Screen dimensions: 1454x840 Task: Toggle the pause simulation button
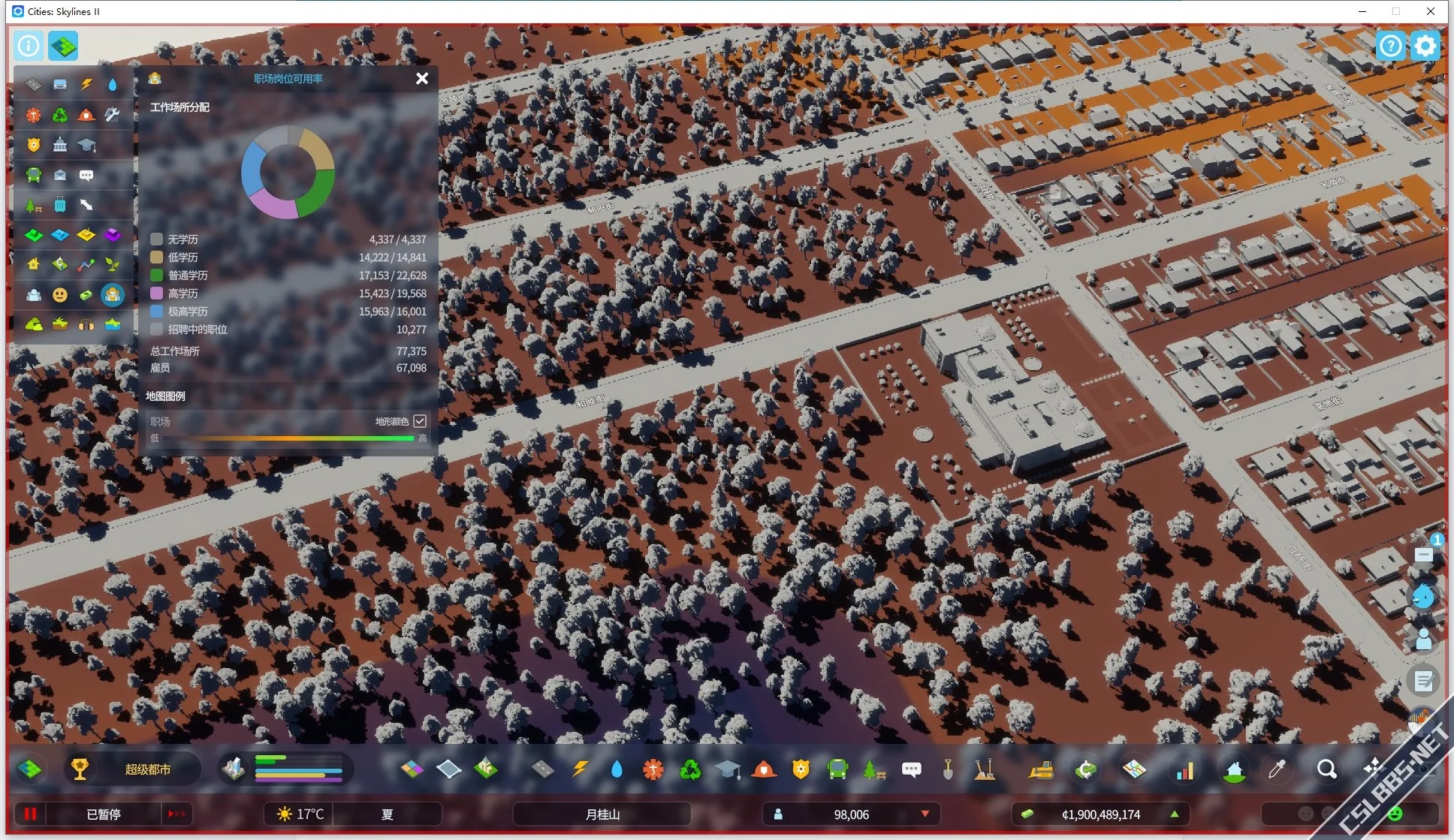click(x=30, y=814)
